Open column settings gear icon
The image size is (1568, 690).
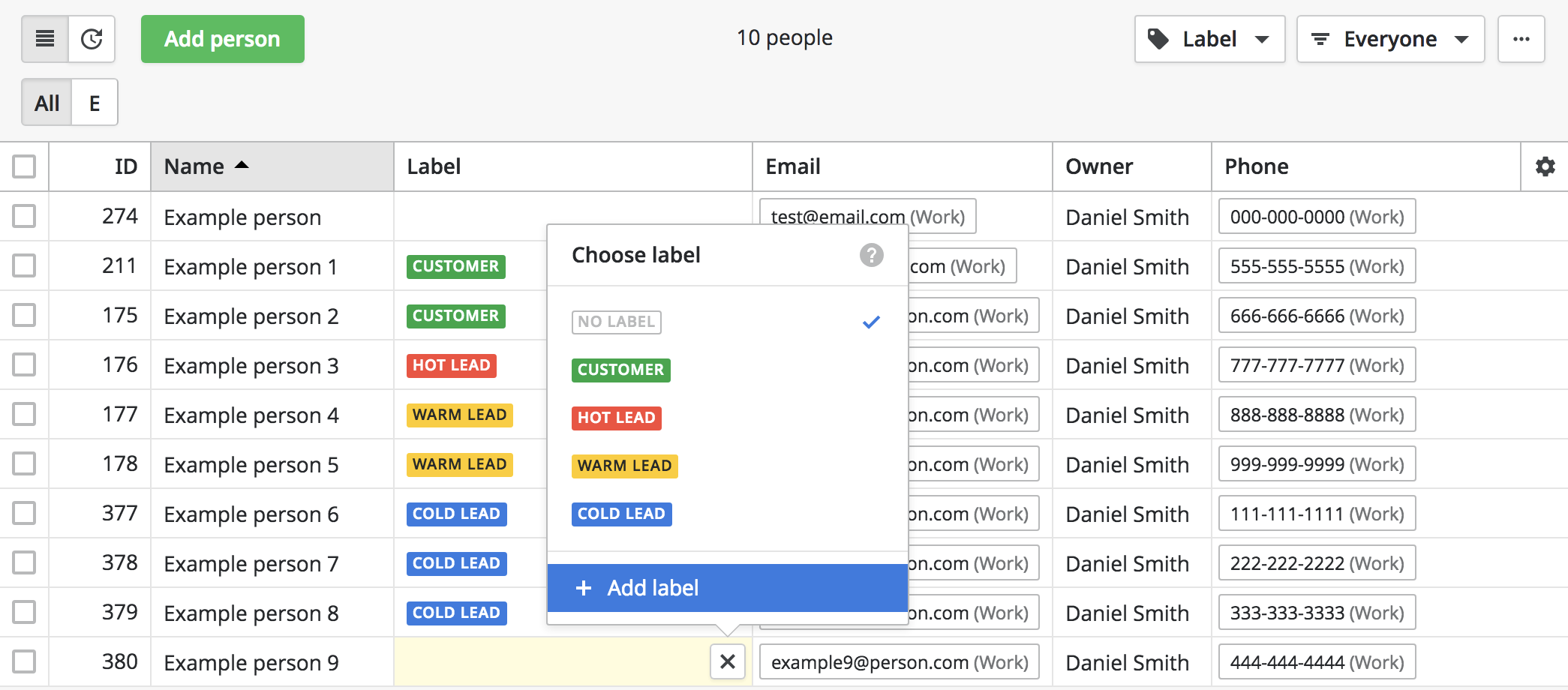pyautogui.click(x=1545, y=166)
